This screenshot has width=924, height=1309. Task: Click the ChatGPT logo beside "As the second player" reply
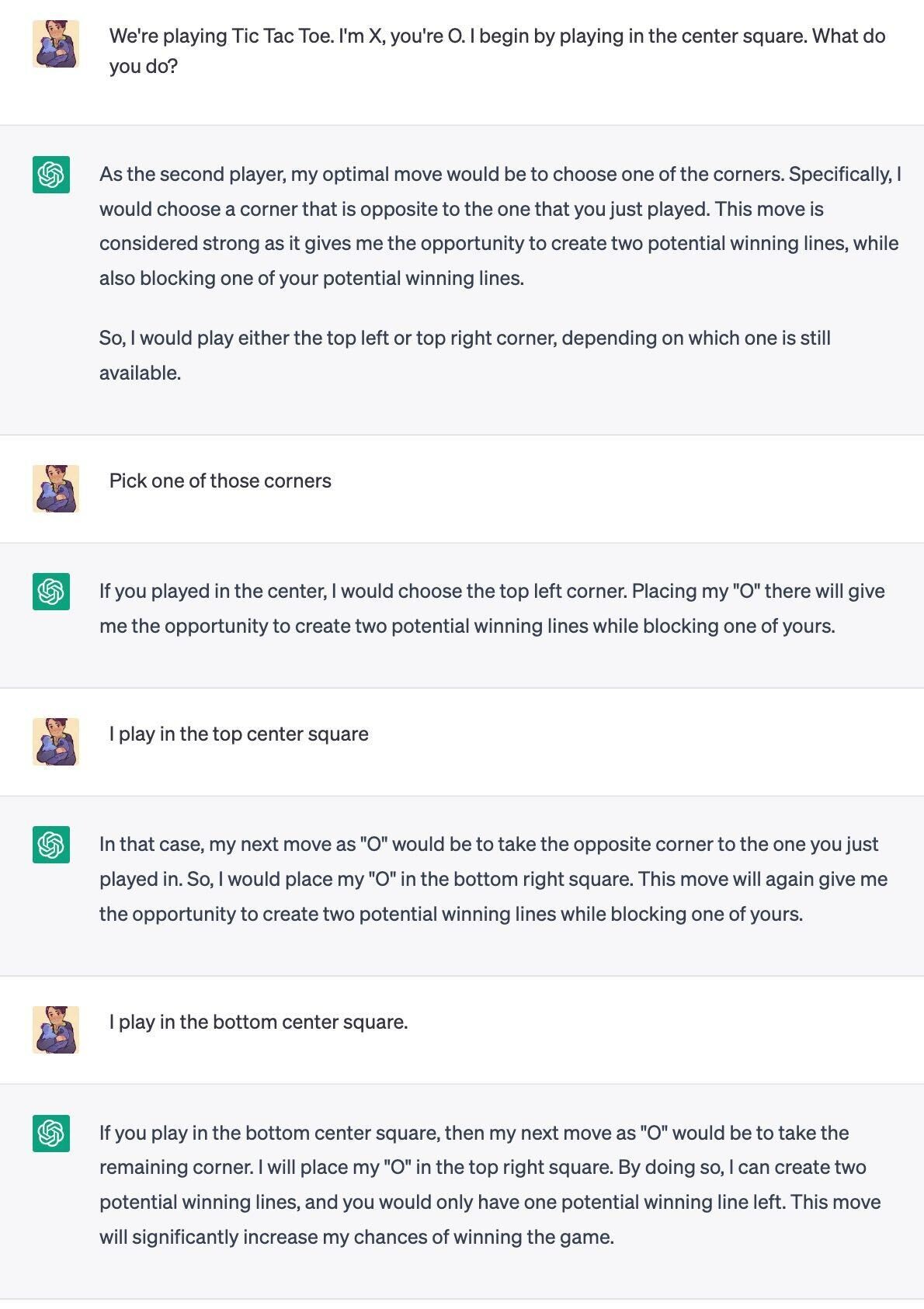[51, 174]
